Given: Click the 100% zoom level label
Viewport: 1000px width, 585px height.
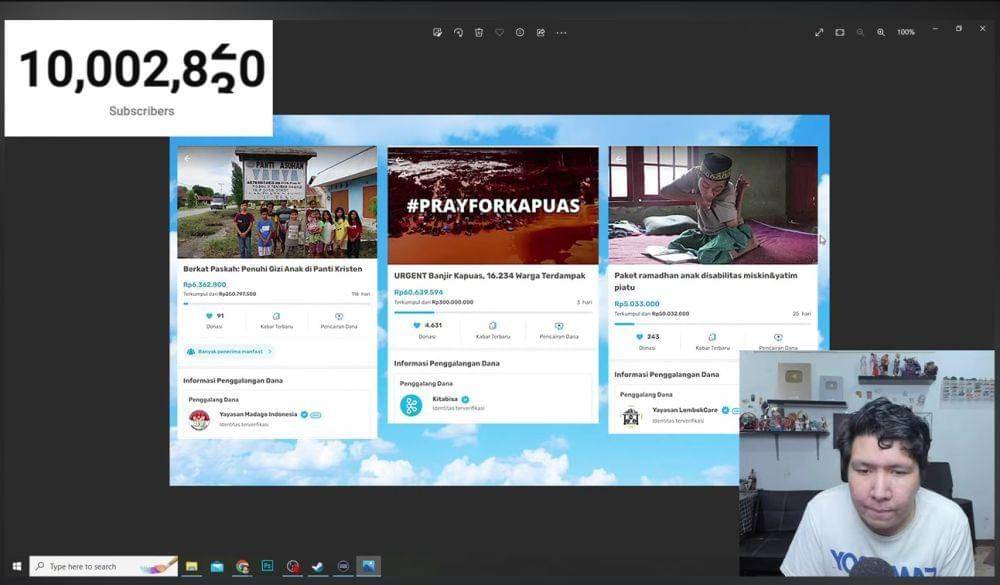Looking at the screenshot, I should click(x=906, y=32).
